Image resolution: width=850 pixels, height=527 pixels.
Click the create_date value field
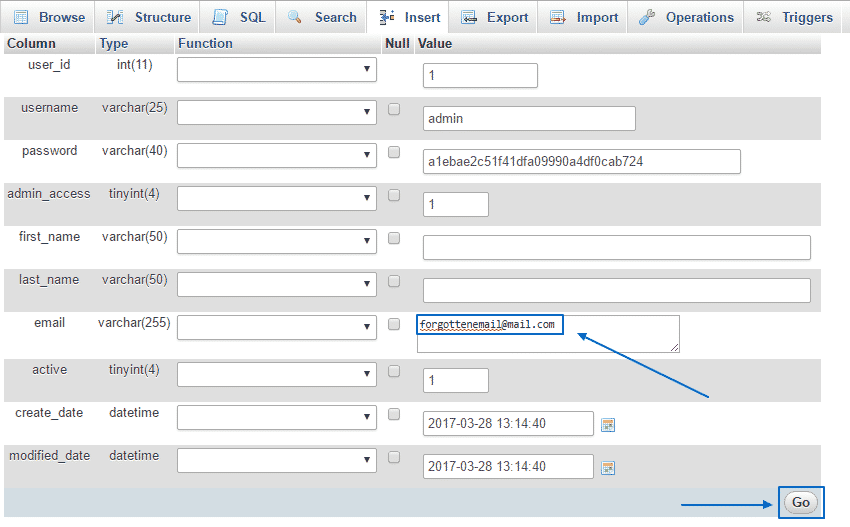pos(508,423)
